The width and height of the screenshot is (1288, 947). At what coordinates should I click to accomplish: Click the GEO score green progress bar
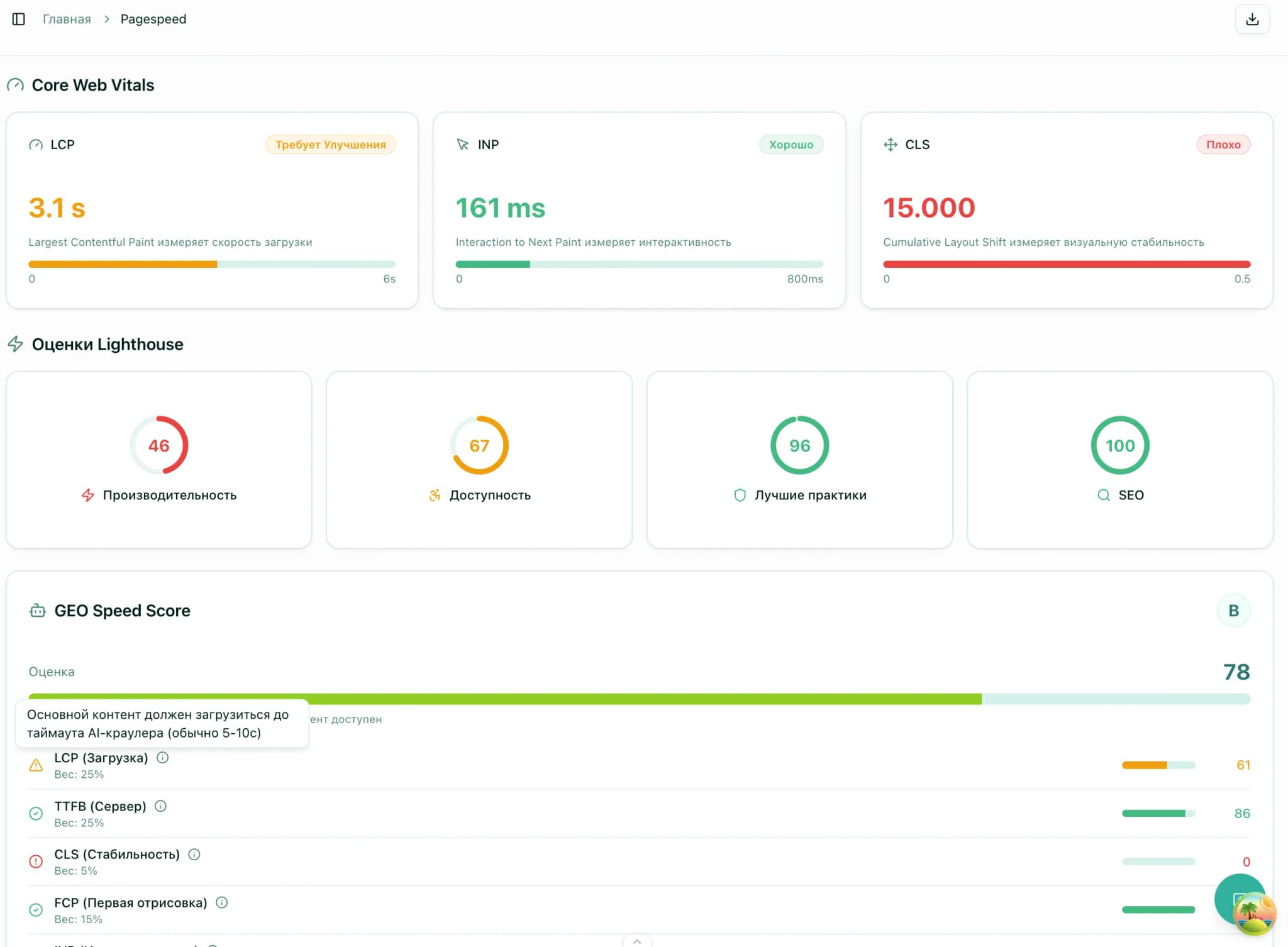pos(504,699)
